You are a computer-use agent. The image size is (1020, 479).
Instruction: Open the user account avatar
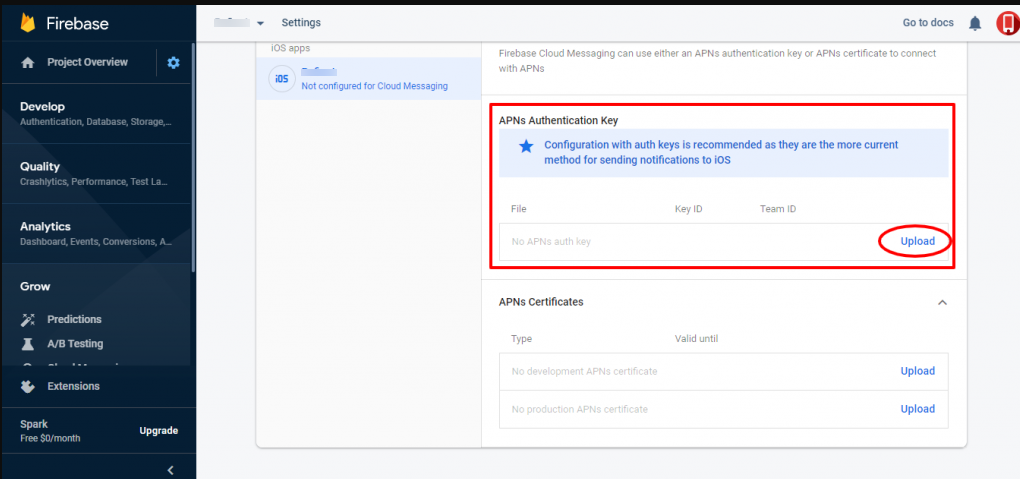coord(1007,23)
